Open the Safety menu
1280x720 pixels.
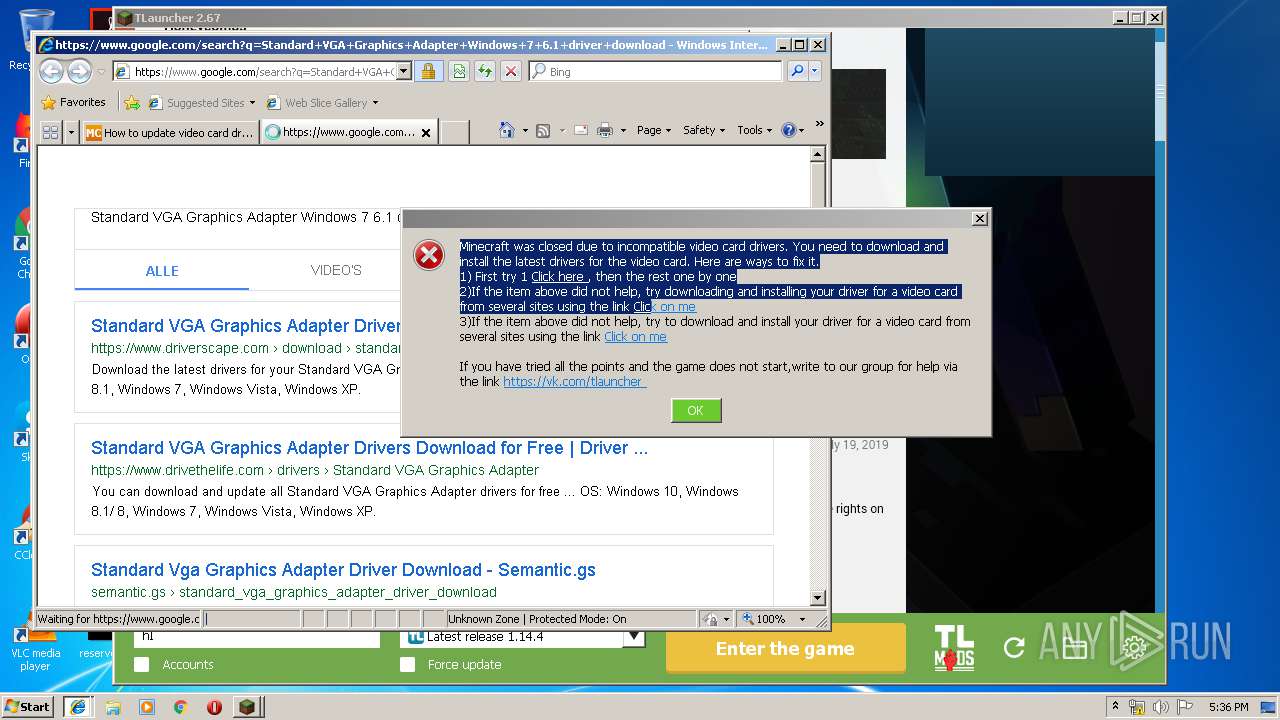(704, 130)
